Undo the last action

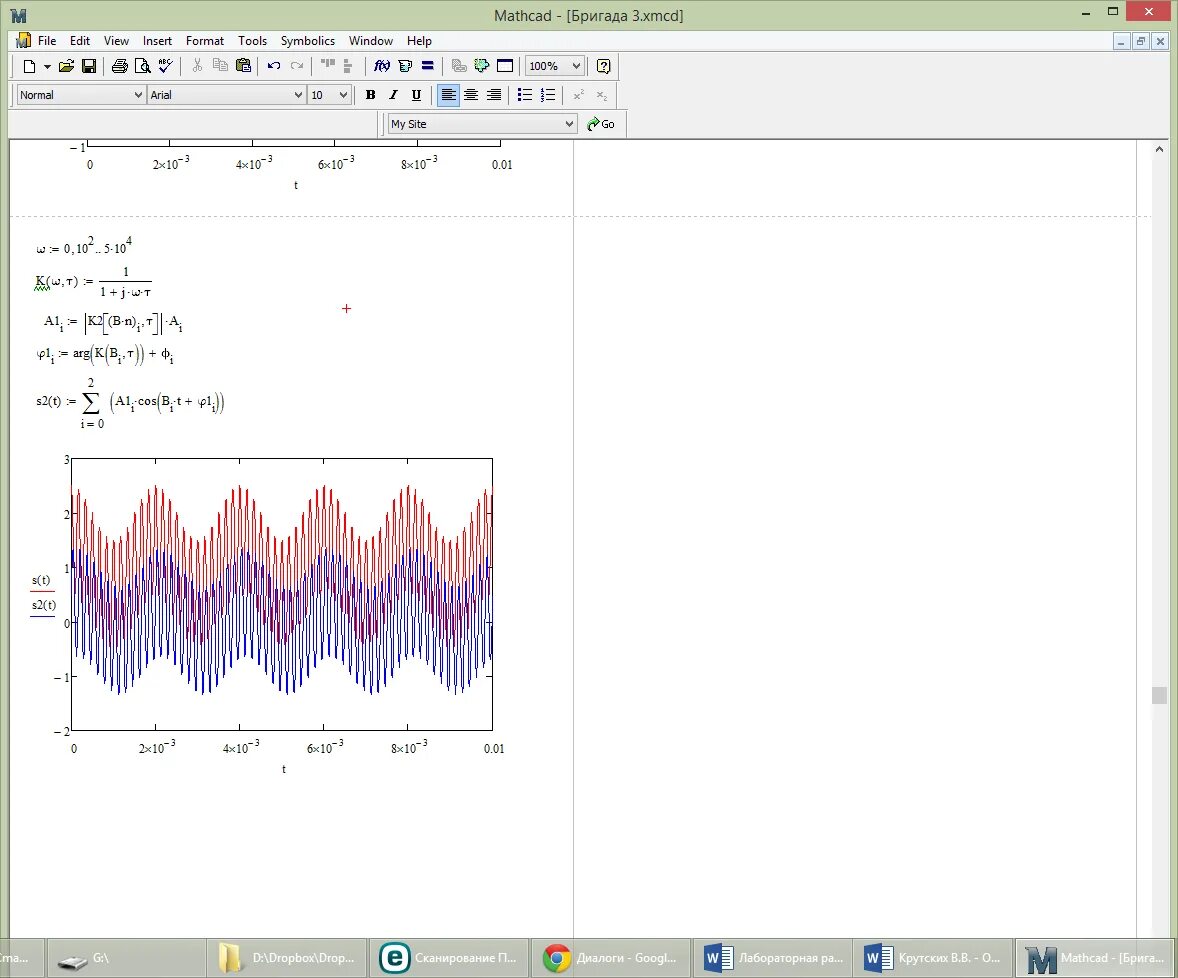(x=274, y=66)
